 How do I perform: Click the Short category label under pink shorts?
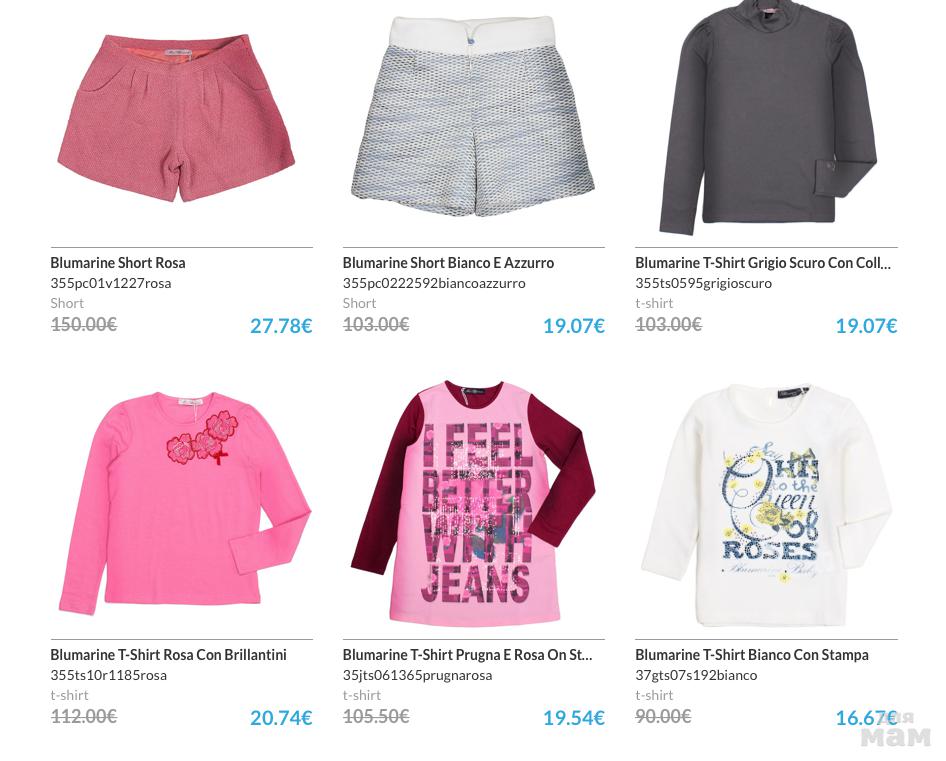coord(67,303)
